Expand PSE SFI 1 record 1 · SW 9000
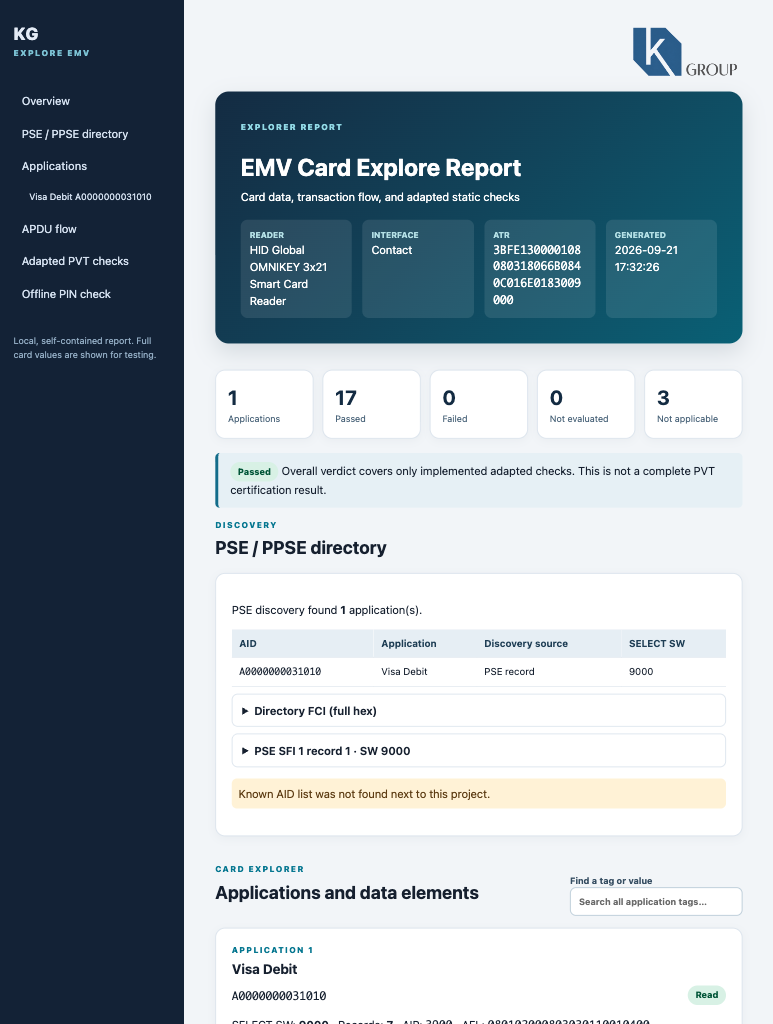 [479, 751]
